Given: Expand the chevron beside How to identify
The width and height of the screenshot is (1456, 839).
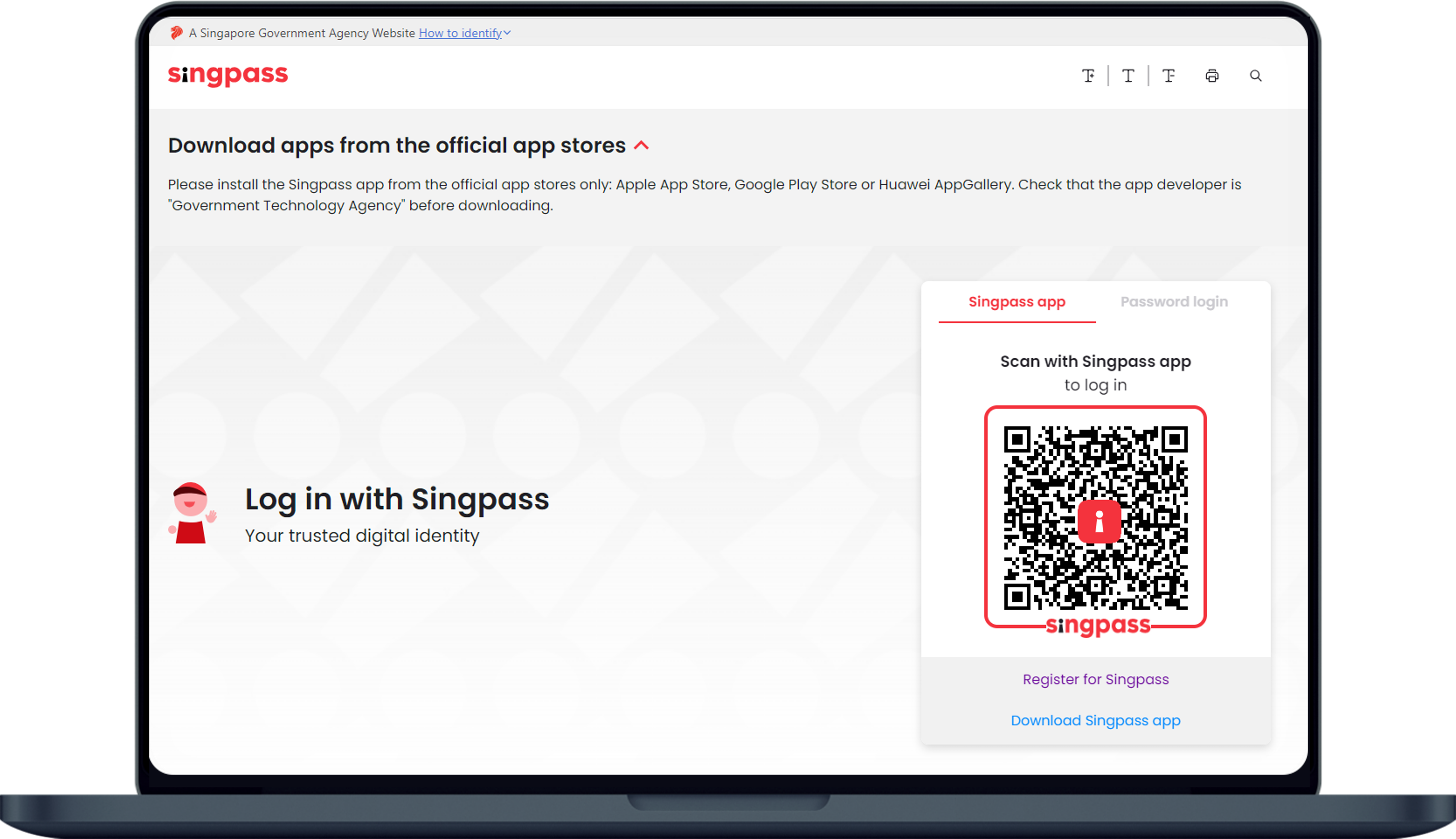Looking at the screenshot, I should pyautogui.click(x=507, y=33).
